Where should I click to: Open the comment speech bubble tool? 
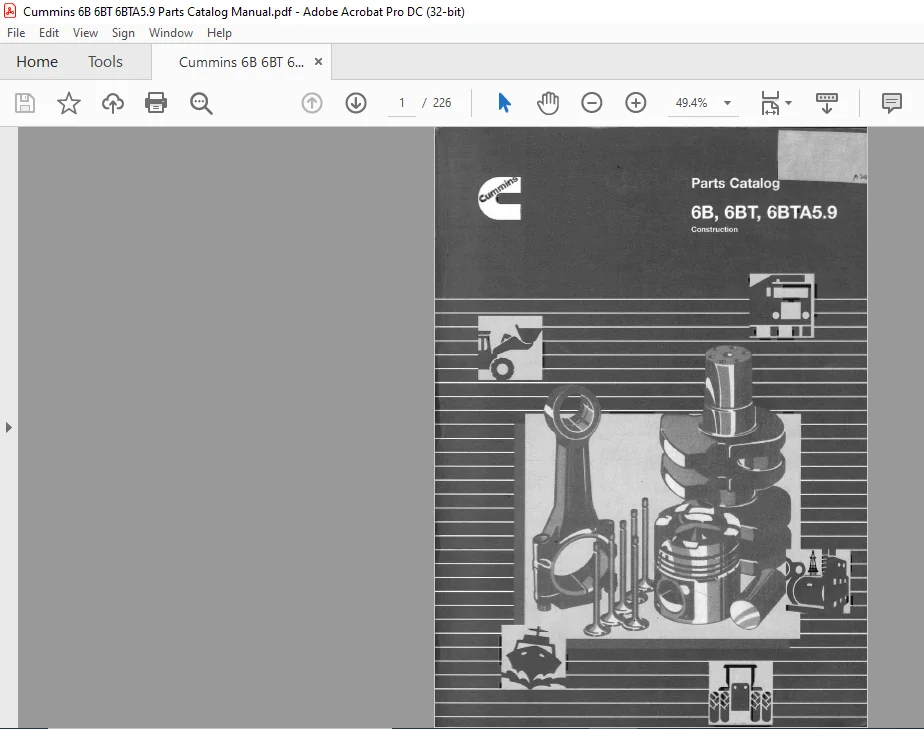(x=892, y=103)
